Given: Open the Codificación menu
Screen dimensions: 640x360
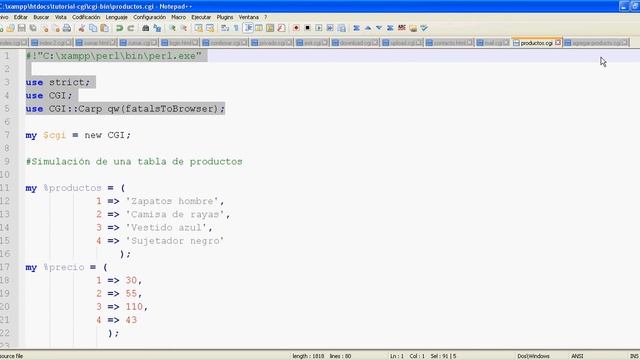Looking at the screenshot, I should point(86,17).
